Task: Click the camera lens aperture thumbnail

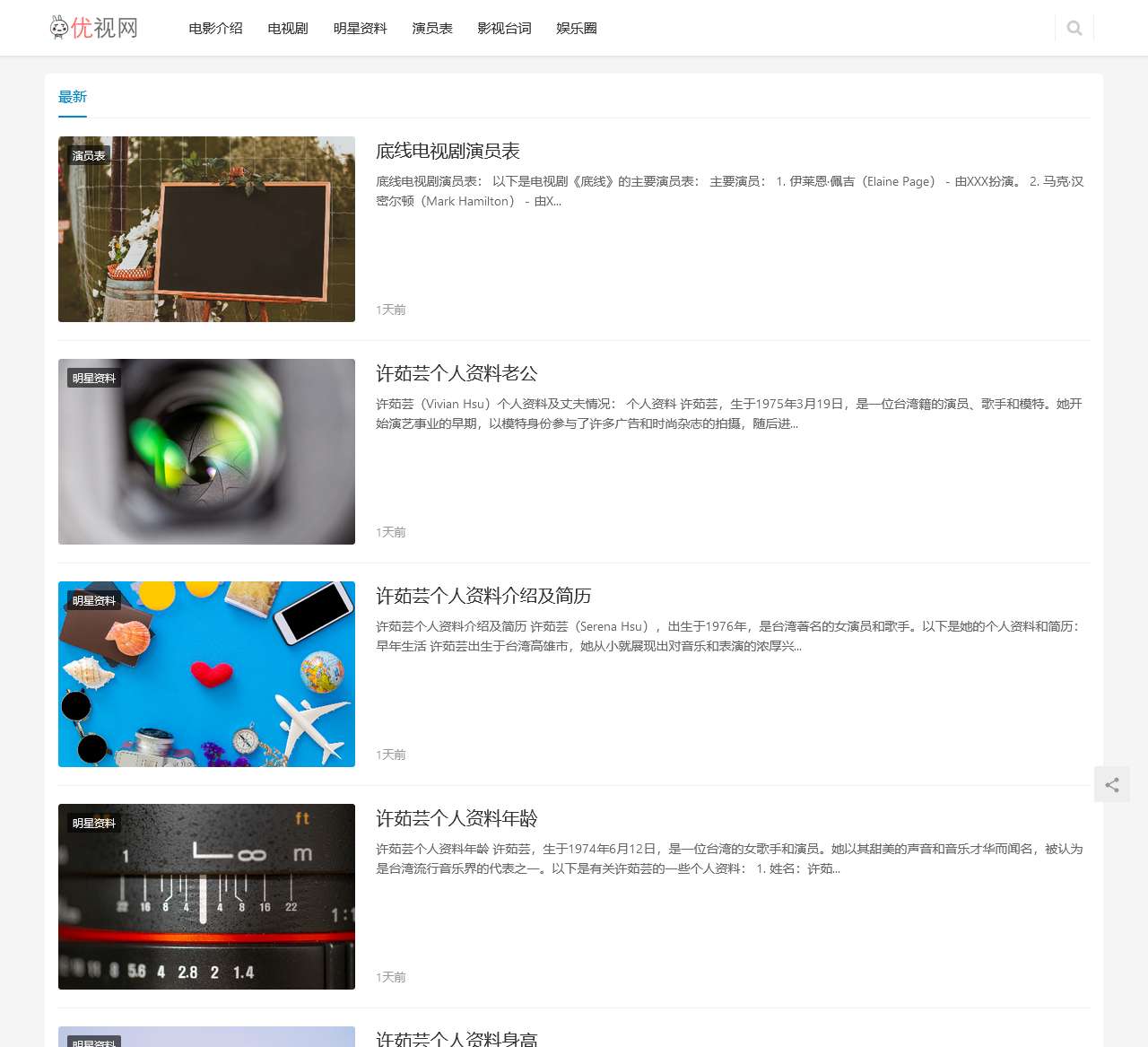Action: pos(206,451)
